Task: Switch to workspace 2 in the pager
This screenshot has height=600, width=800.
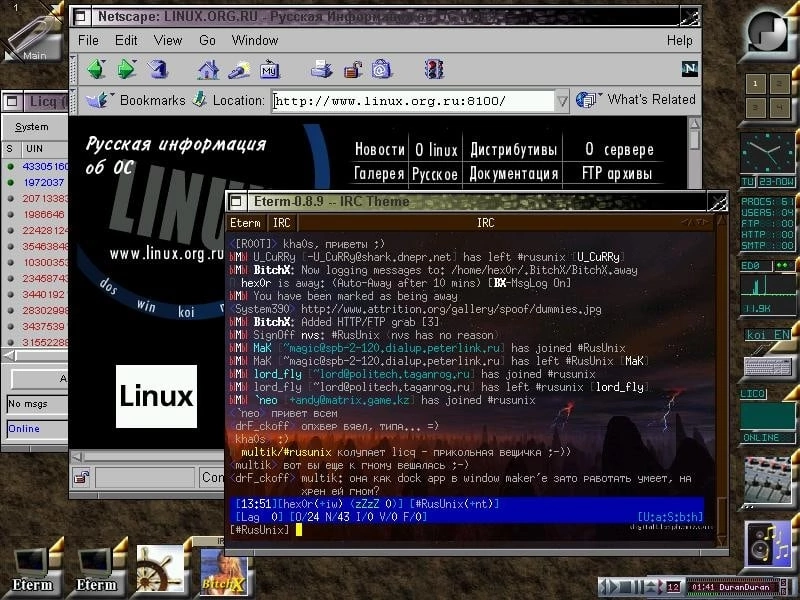Action: click(x=779, y=84)
